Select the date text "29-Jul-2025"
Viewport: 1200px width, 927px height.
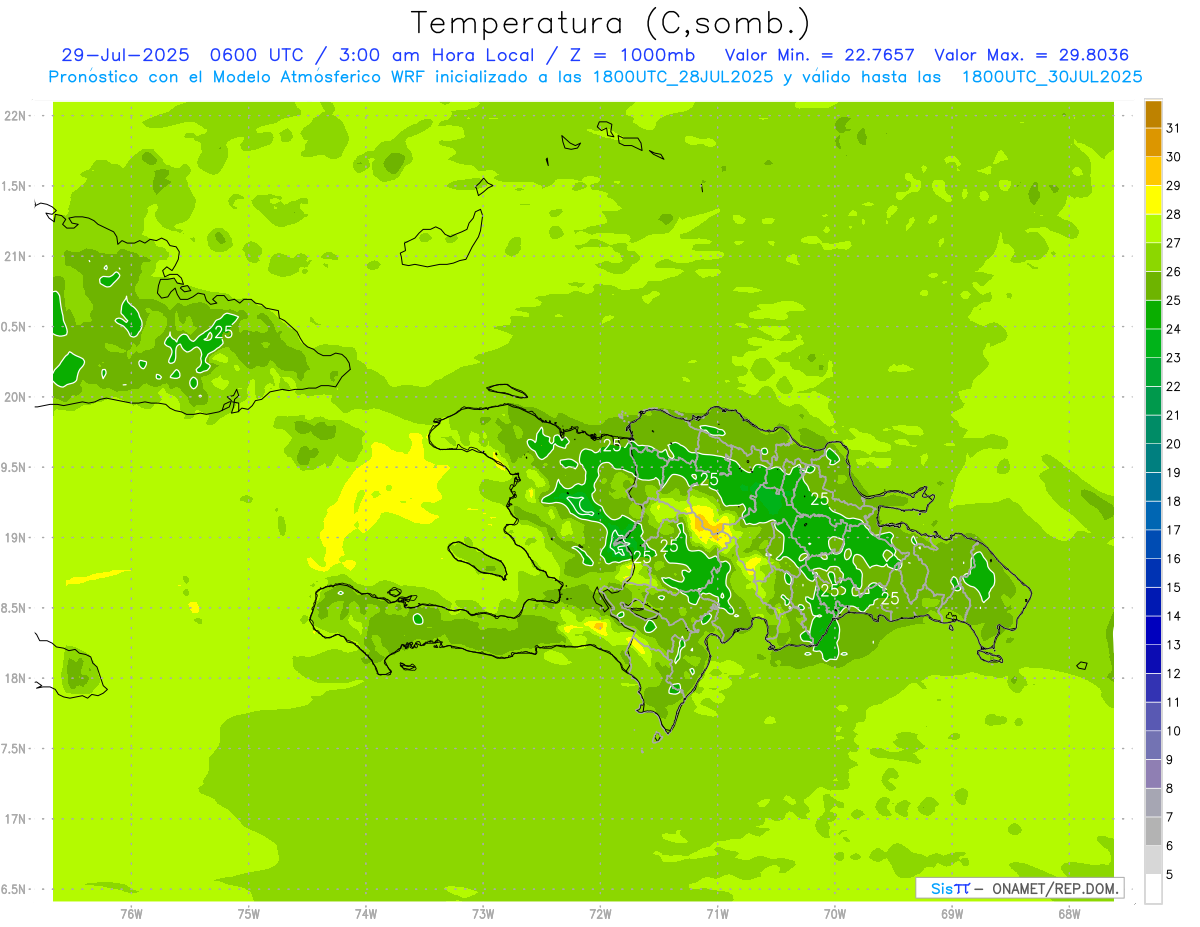click(125, 55)
